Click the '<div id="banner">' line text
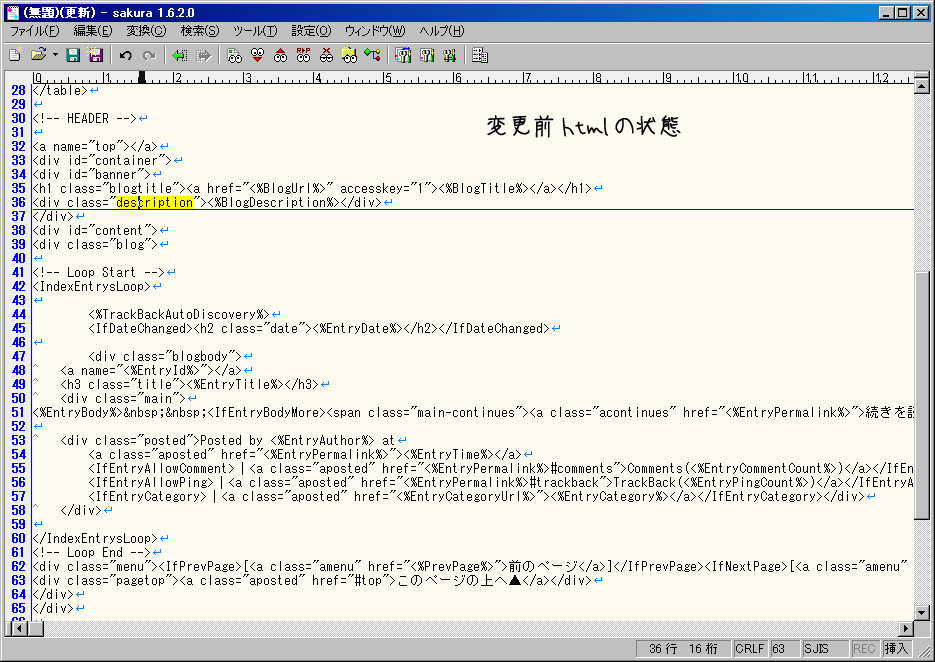 pos(91,174)
